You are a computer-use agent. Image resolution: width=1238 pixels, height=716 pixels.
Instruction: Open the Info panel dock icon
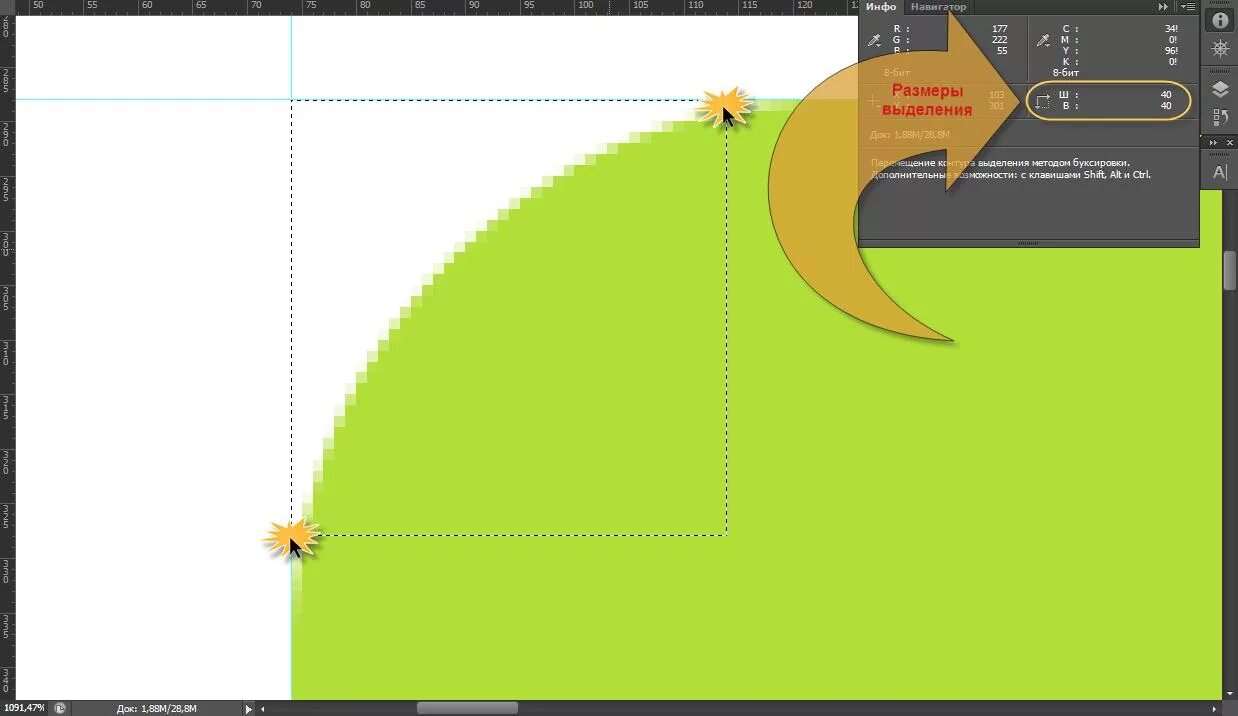[1220, 20]
